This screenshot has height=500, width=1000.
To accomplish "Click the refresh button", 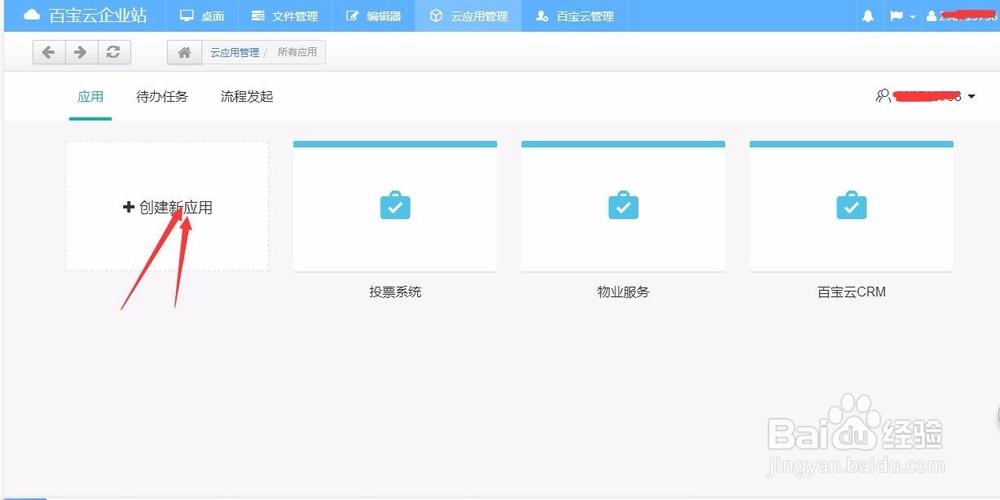I will point(114,52).
